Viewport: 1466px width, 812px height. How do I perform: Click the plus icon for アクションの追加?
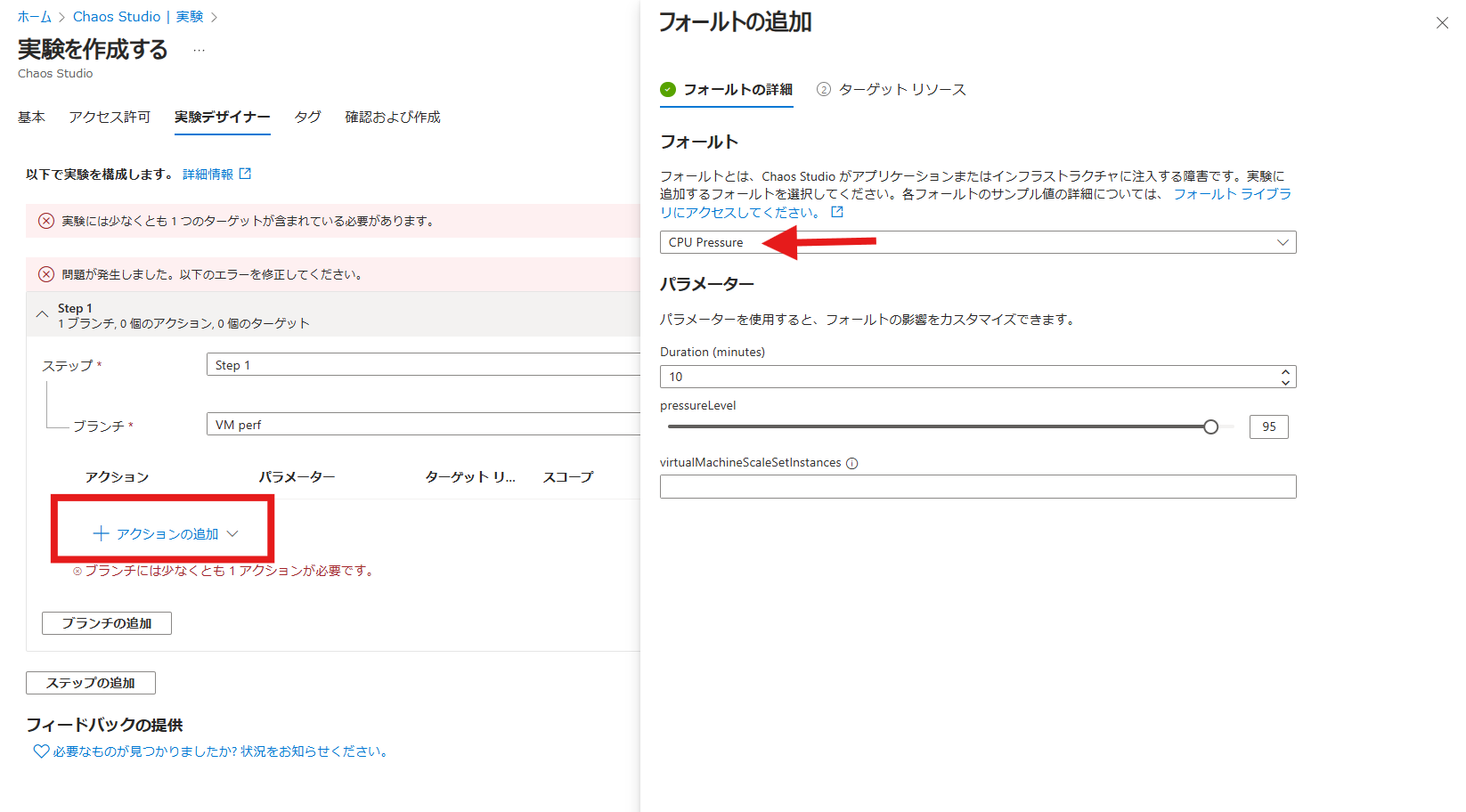[101, 533]
